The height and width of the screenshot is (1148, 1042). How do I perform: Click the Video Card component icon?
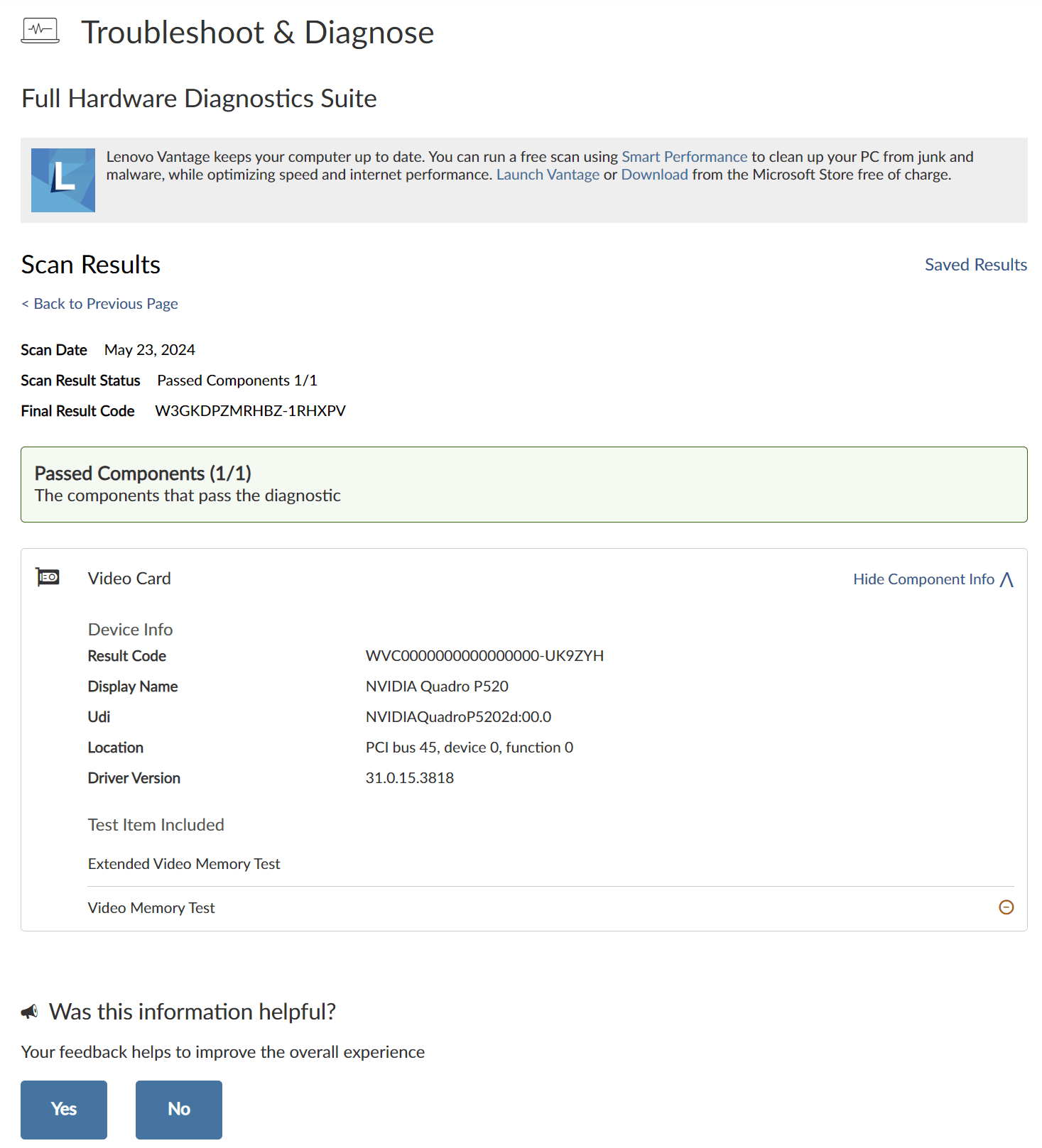click(48, 577)
